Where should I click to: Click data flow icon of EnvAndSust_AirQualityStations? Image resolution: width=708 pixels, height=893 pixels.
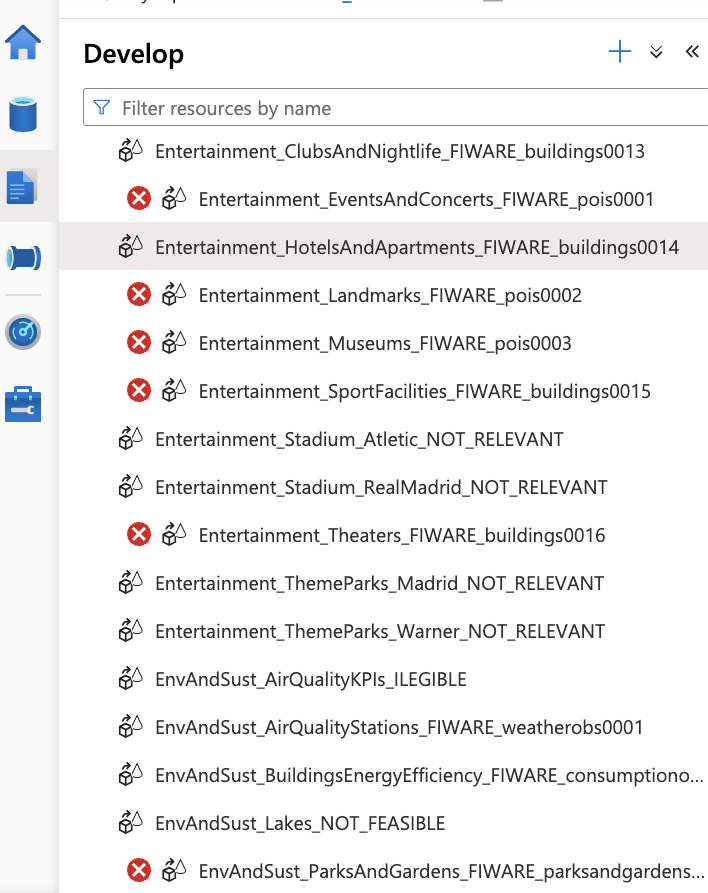click(x=130, y=727)
